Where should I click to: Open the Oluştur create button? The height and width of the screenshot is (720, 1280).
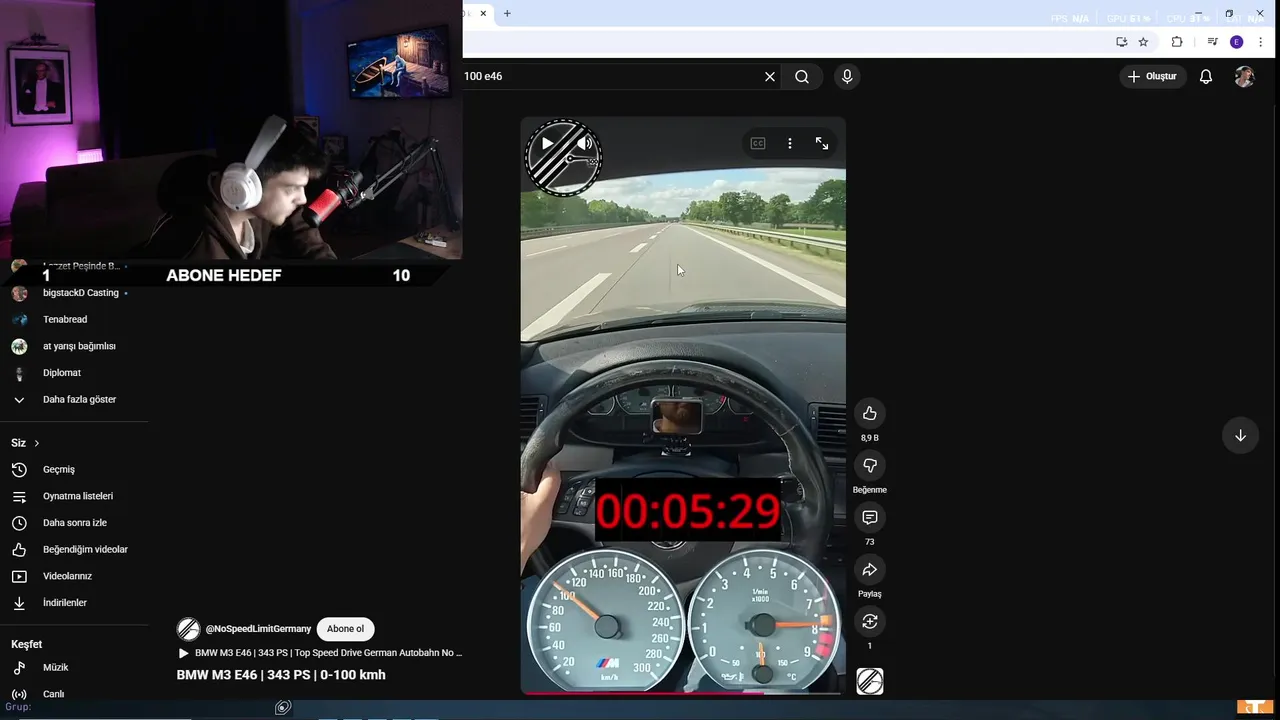pos(1152,76)
